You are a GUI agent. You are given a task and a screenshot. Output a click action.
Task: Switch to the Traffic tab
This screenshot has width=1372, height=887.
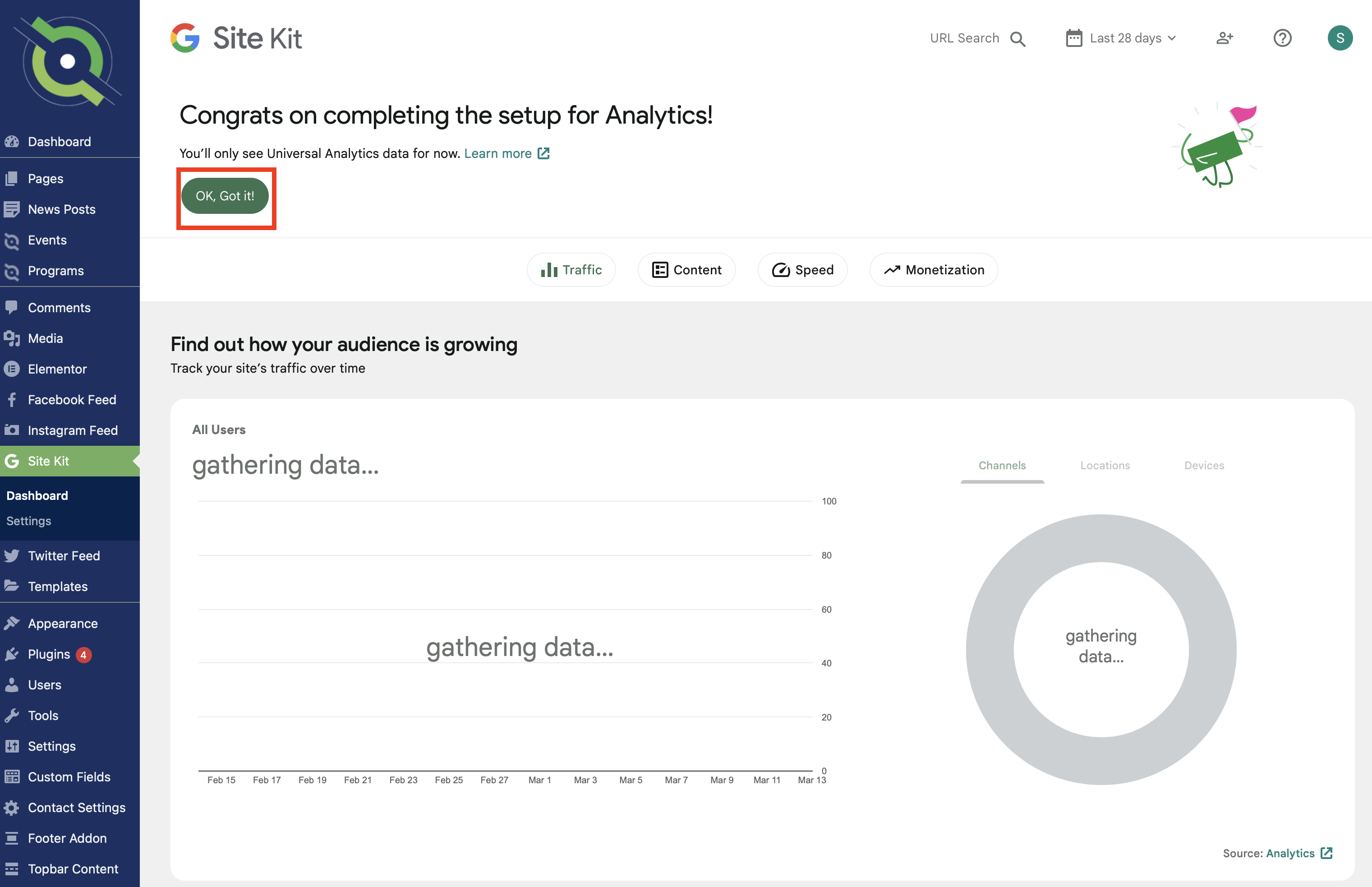pyautogui.click(x=571, y=269)
